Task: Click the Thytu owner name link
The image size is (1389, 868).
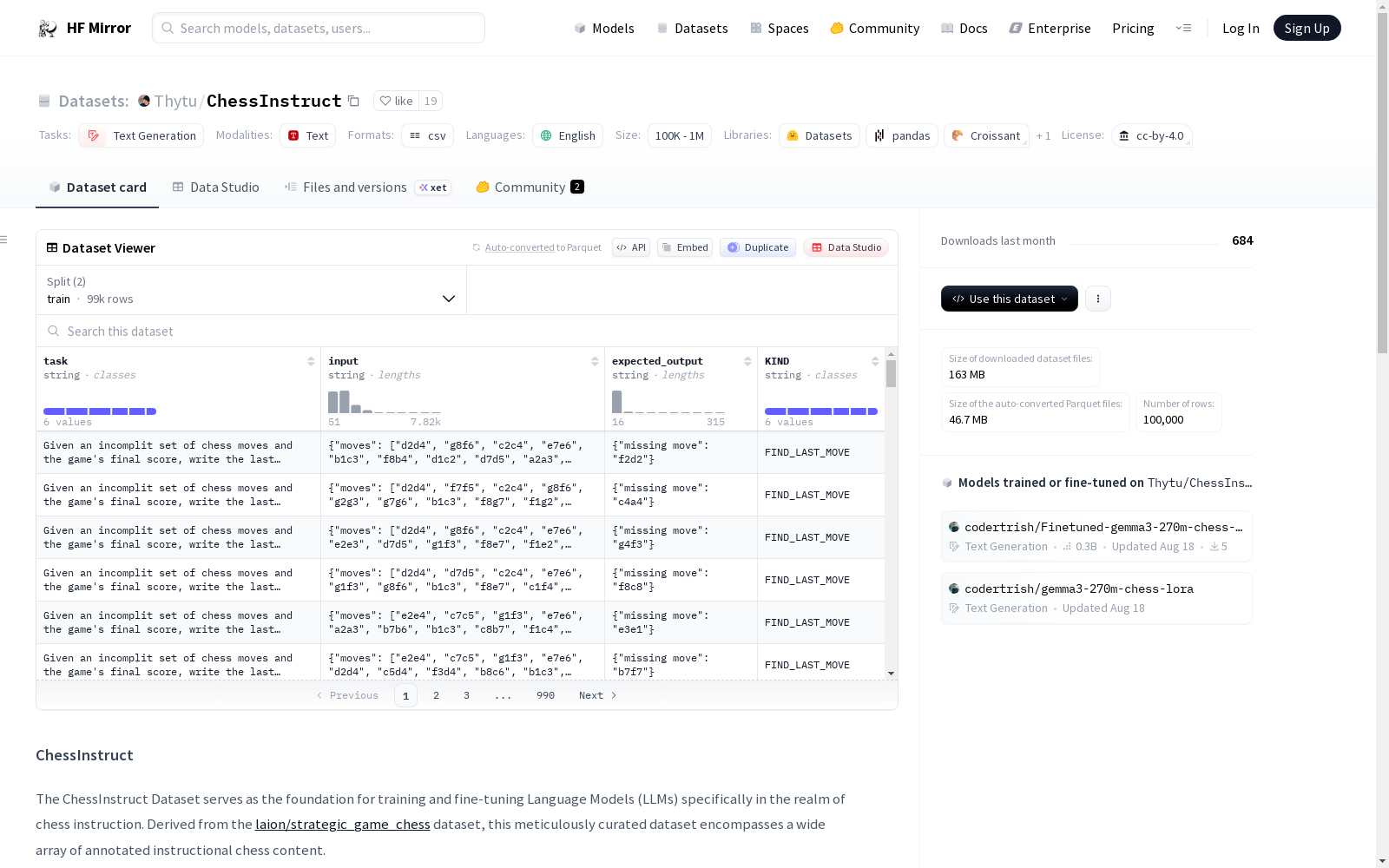Action: pos(175,101)
